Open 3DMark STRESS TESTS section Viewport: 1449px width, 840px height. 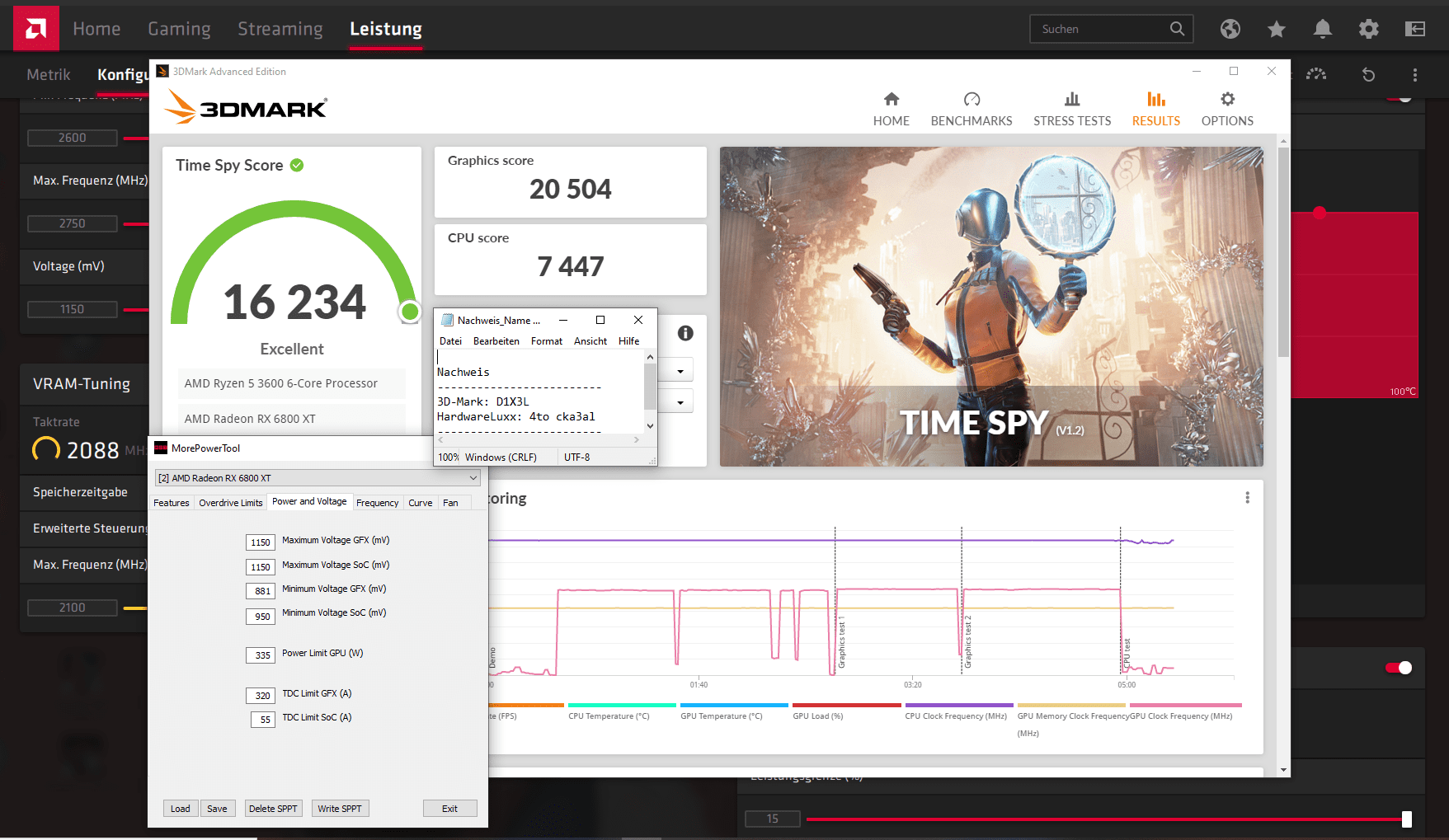tap(1072, 110)
